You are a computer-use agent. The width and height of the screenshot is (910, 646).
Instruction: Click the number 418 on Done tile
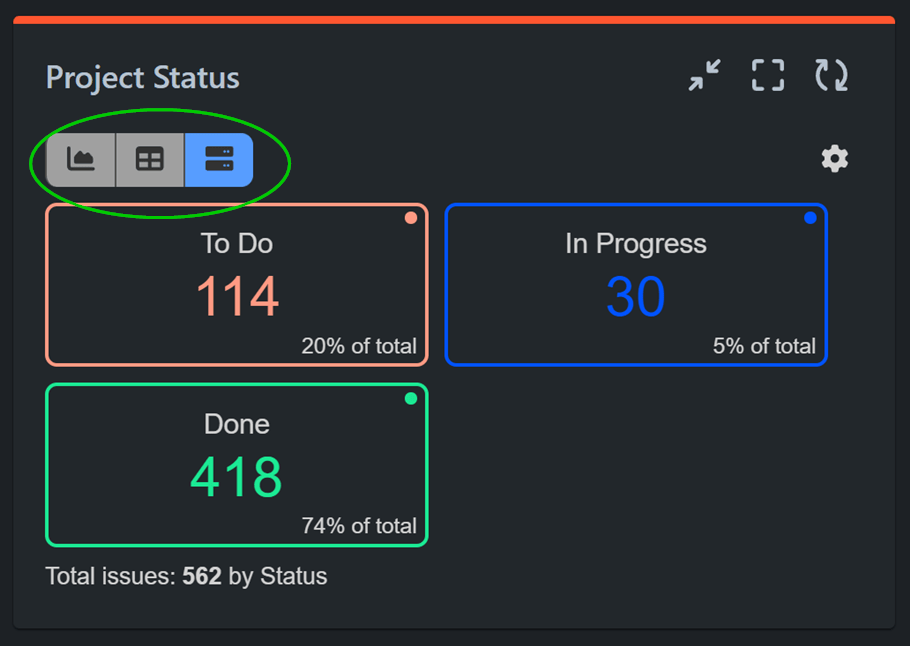pos(236,477)
